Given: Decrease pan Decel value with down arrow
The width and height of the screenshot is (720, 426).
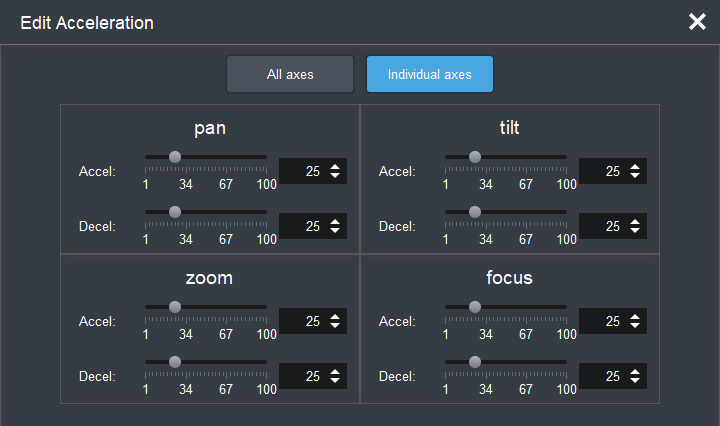Looking at the screenshot, I should [334, 231].
